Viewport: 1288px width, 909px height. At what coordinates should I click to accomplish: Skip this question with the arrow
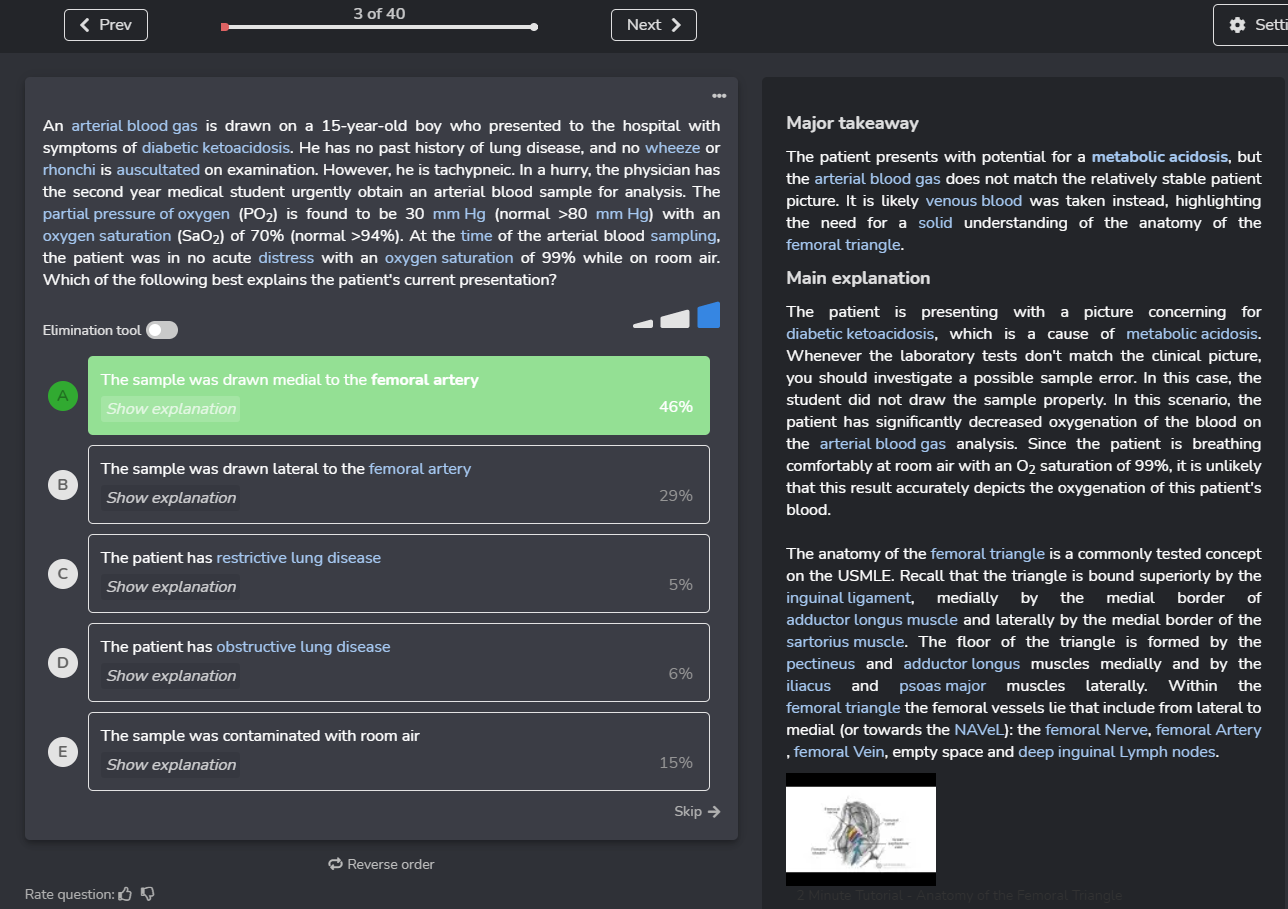point(697,811)
